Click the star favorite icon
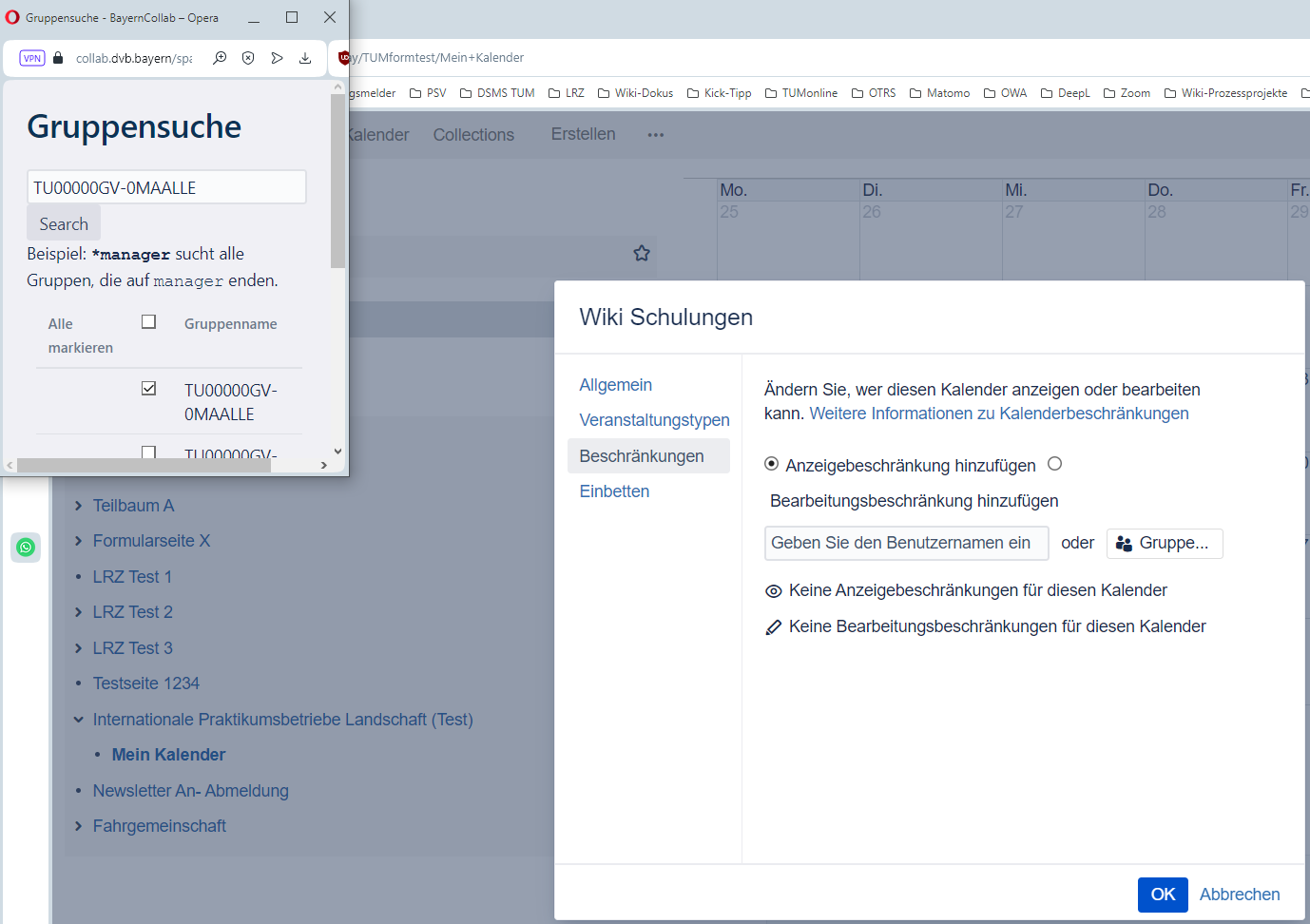Screen dimensions: 1310x924 (642, 253)
